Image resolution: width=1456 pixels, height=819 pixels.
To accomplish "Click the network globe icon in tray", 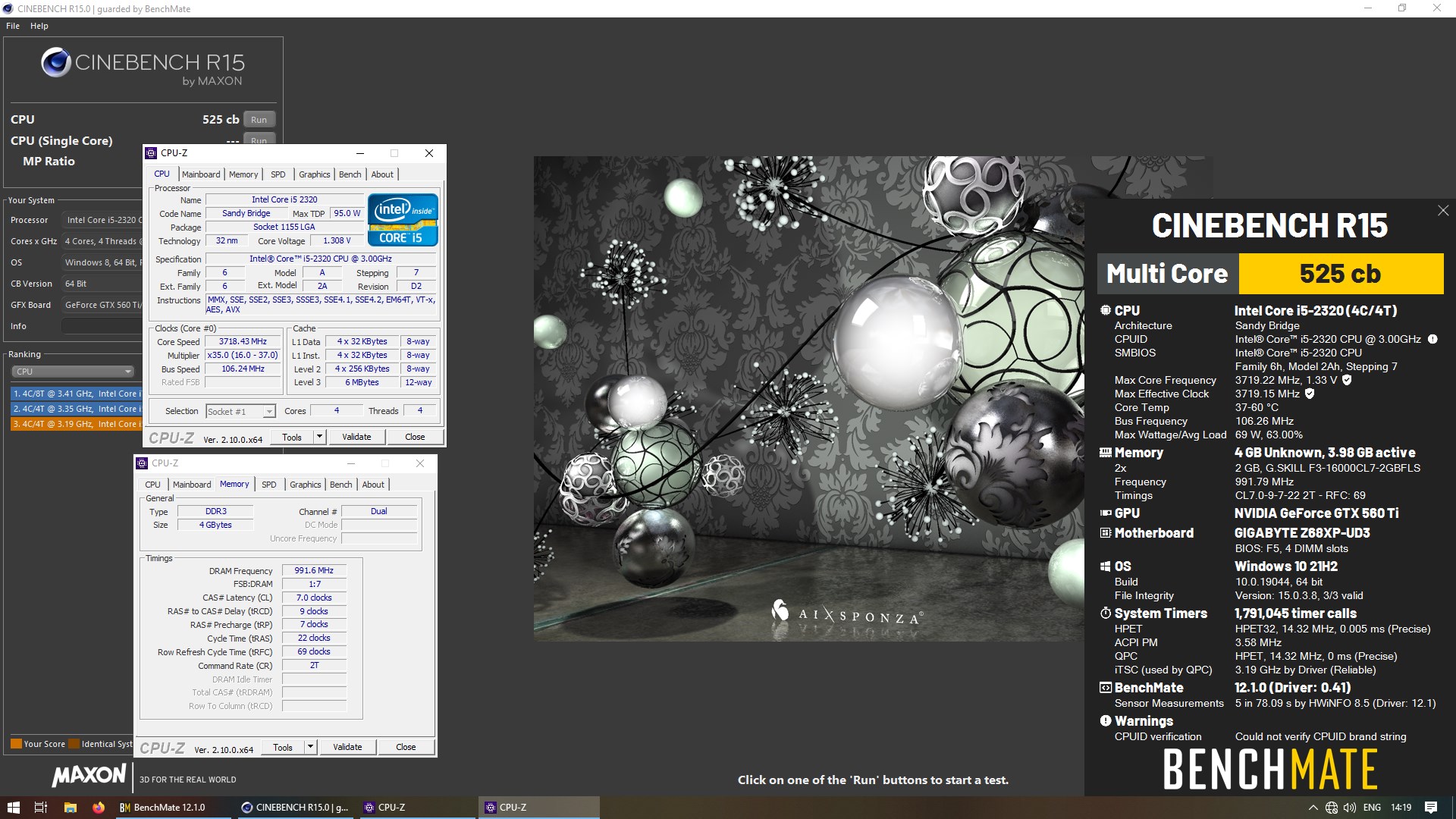I will [1332, 808].
